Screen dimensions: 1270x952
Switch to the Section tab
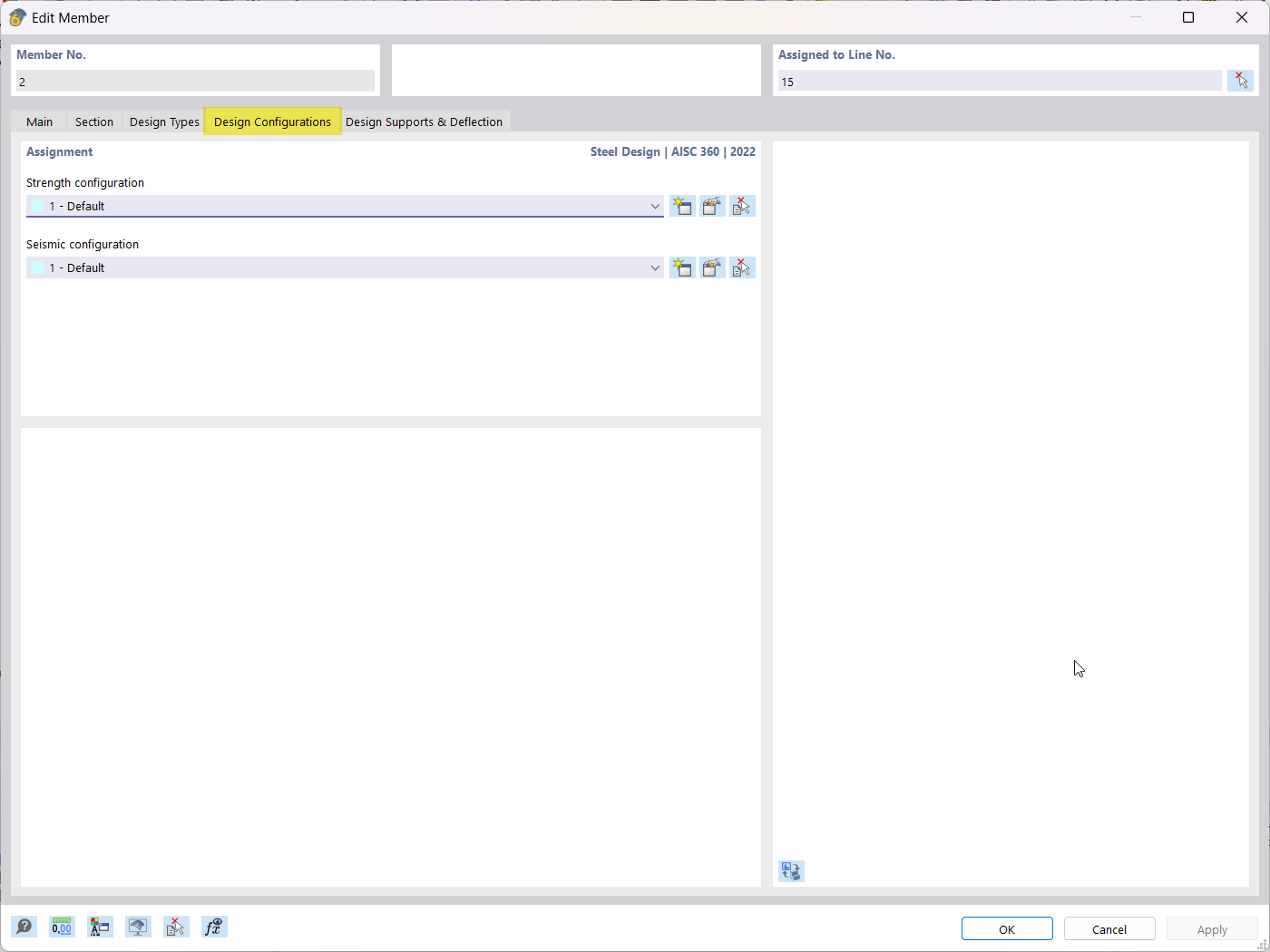click(93, 121)
